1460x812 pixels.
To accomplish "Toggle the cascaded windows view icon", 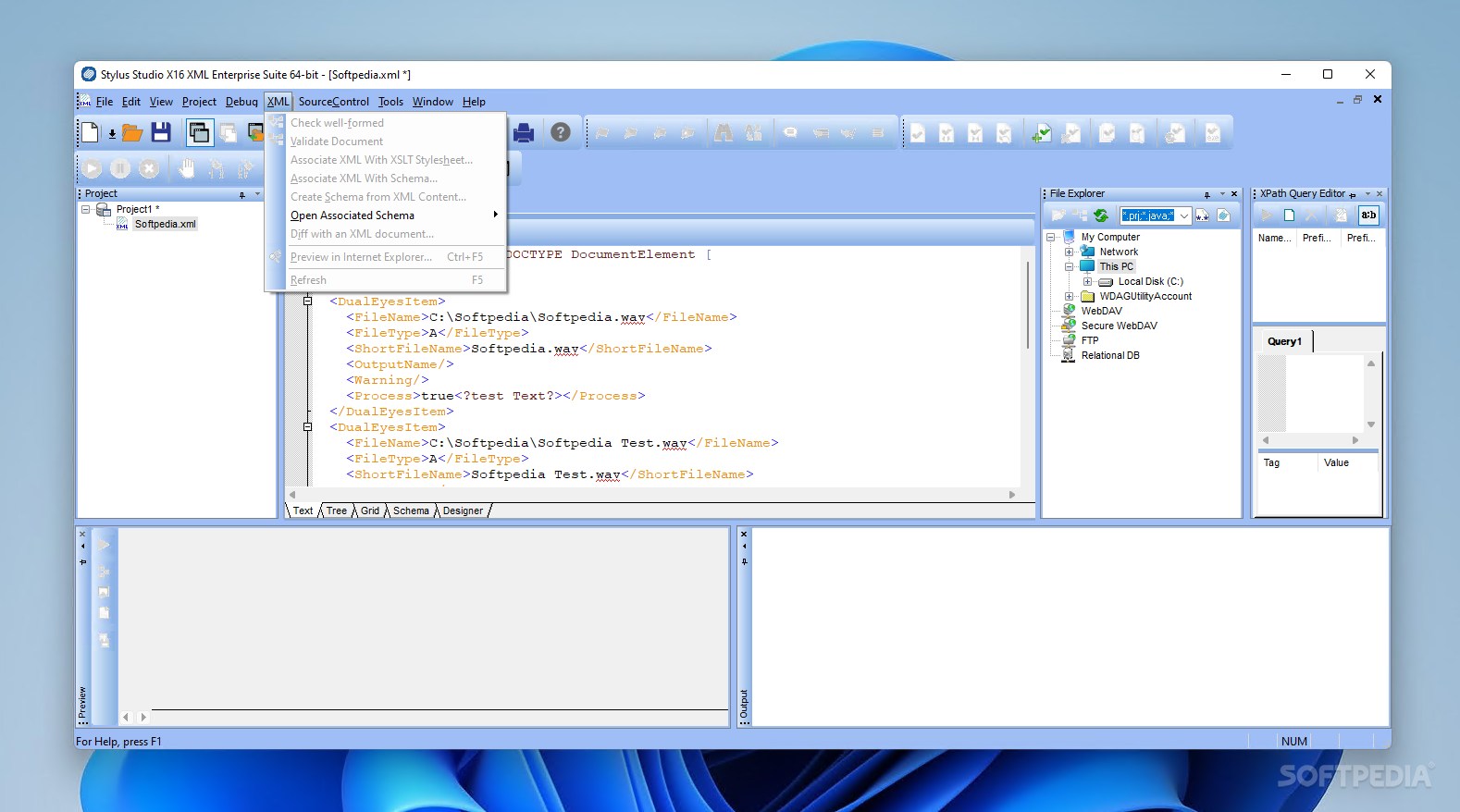I will [199, 132].
